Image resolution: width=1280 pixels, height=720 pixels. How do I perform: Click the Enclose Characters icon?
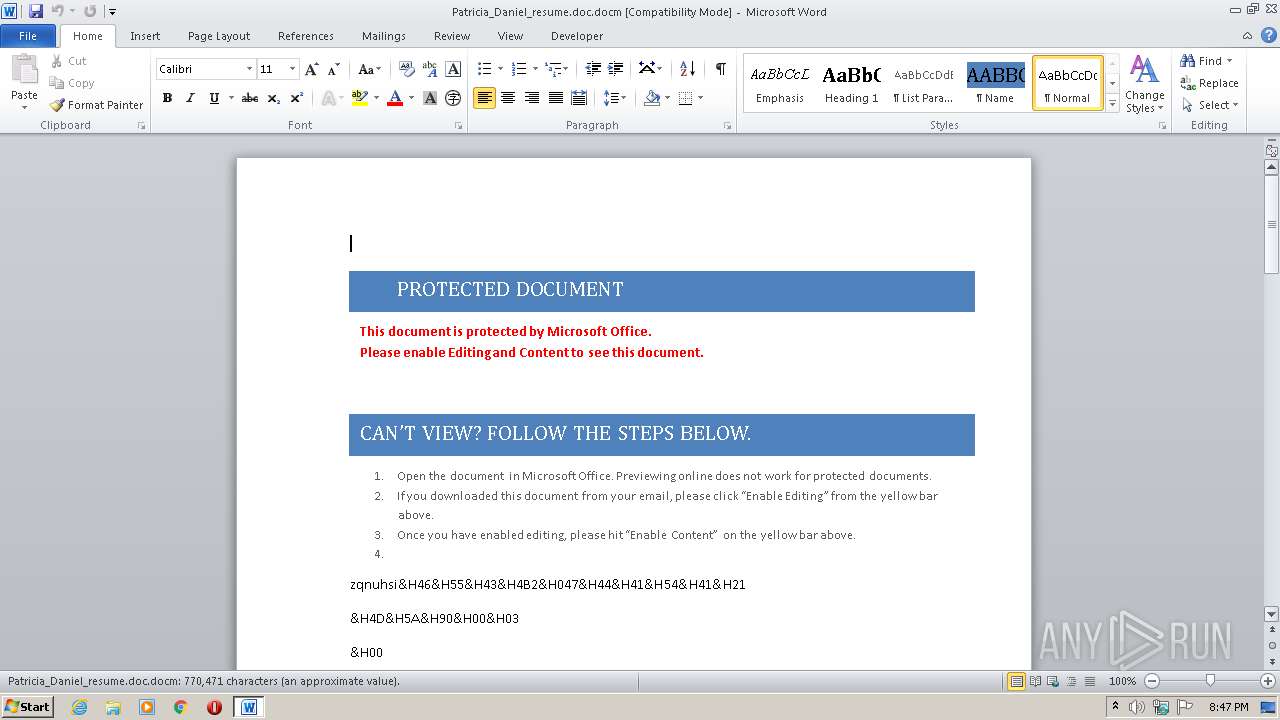[453, 98]
